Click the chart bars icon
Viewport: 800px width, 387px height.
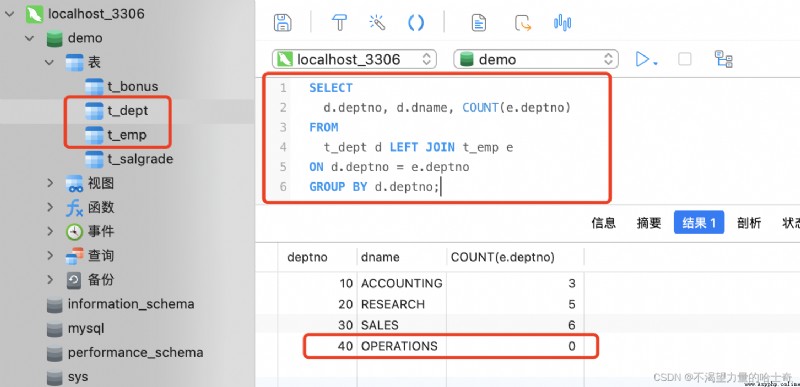tap(562, 22)
